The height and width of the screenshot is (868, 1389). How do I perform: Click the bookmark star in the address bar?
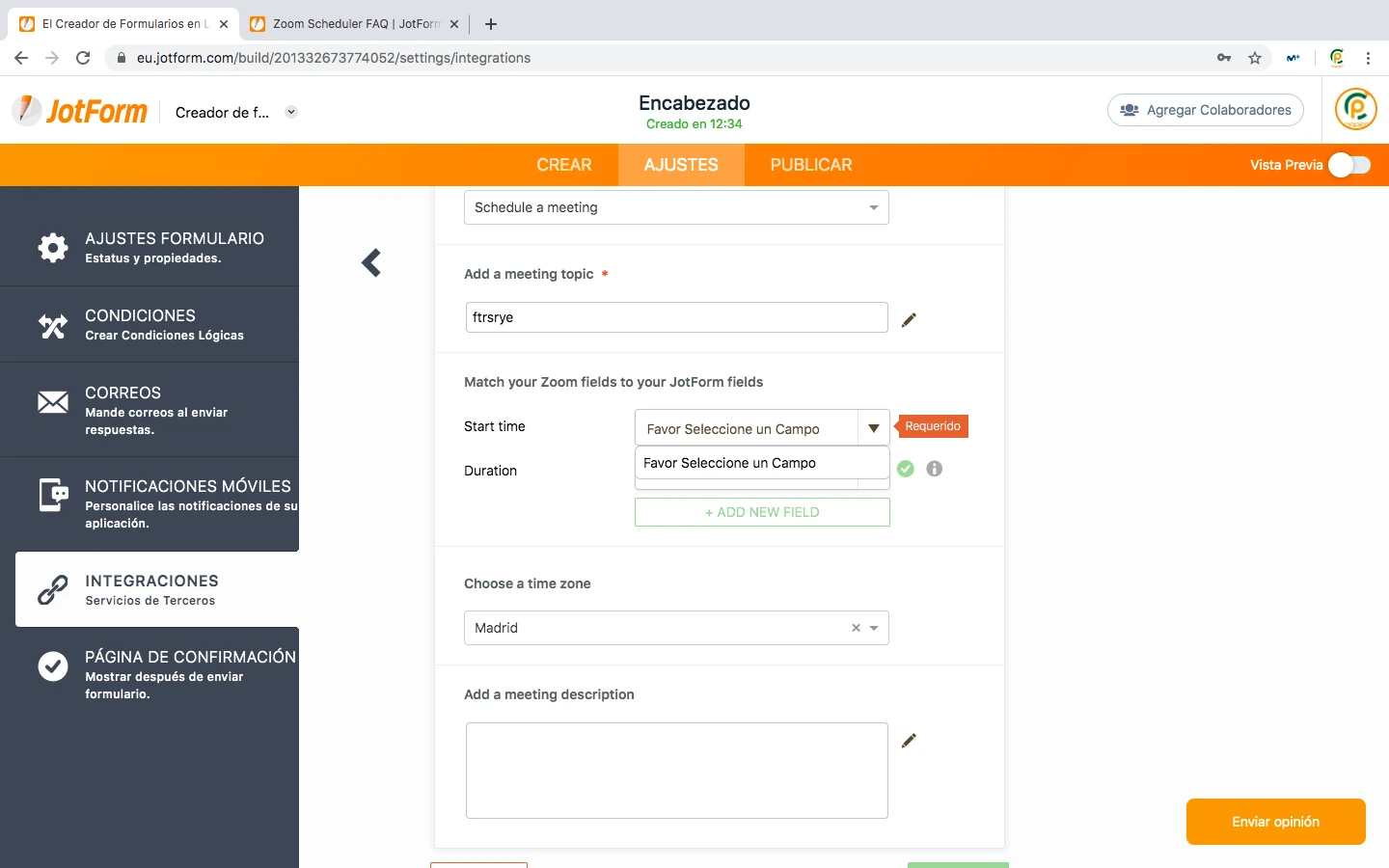(x=1255, y=58)
